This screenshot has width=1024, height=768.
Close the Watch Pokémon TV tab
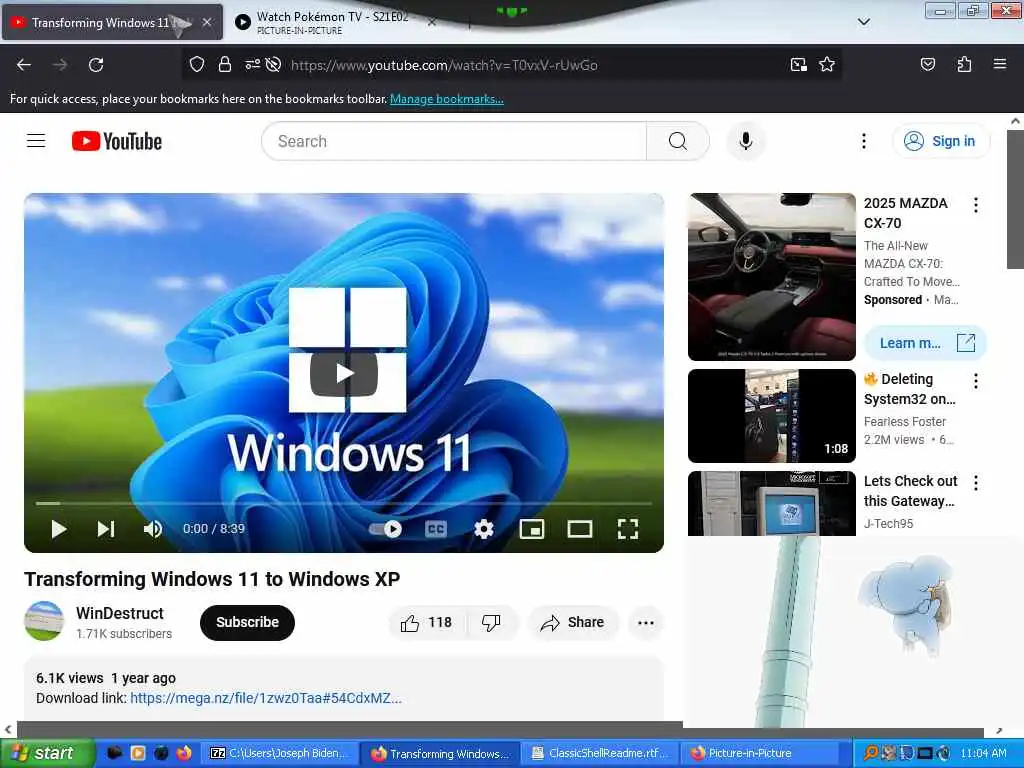coord(431,22)
